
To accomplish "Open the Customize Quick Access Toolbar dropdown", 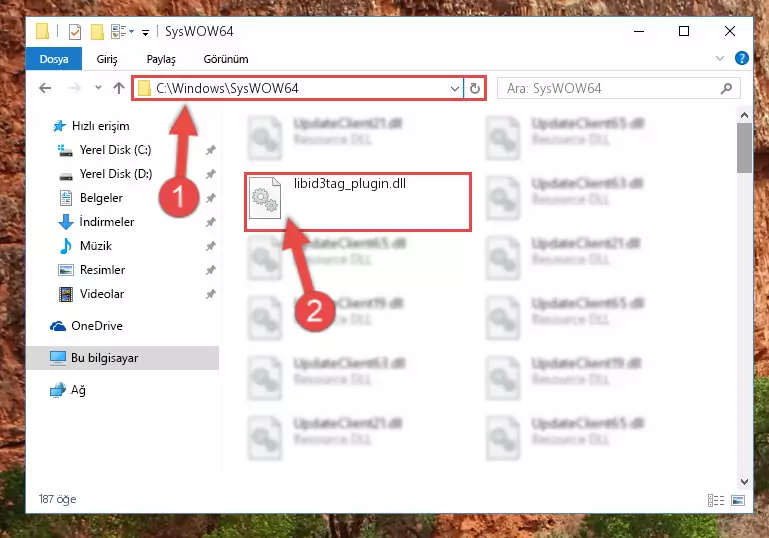I will point(145,33).
